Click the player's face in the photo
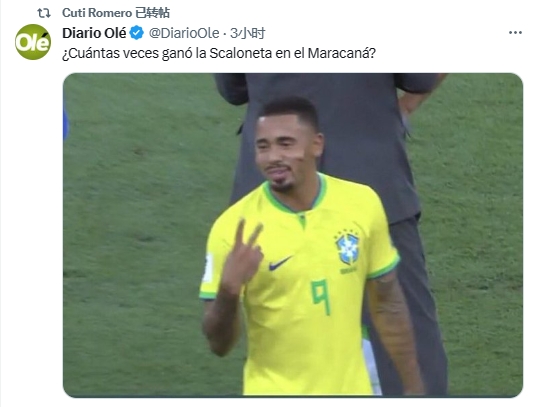Screen dimensions: 539x407 tap(282, 151)
